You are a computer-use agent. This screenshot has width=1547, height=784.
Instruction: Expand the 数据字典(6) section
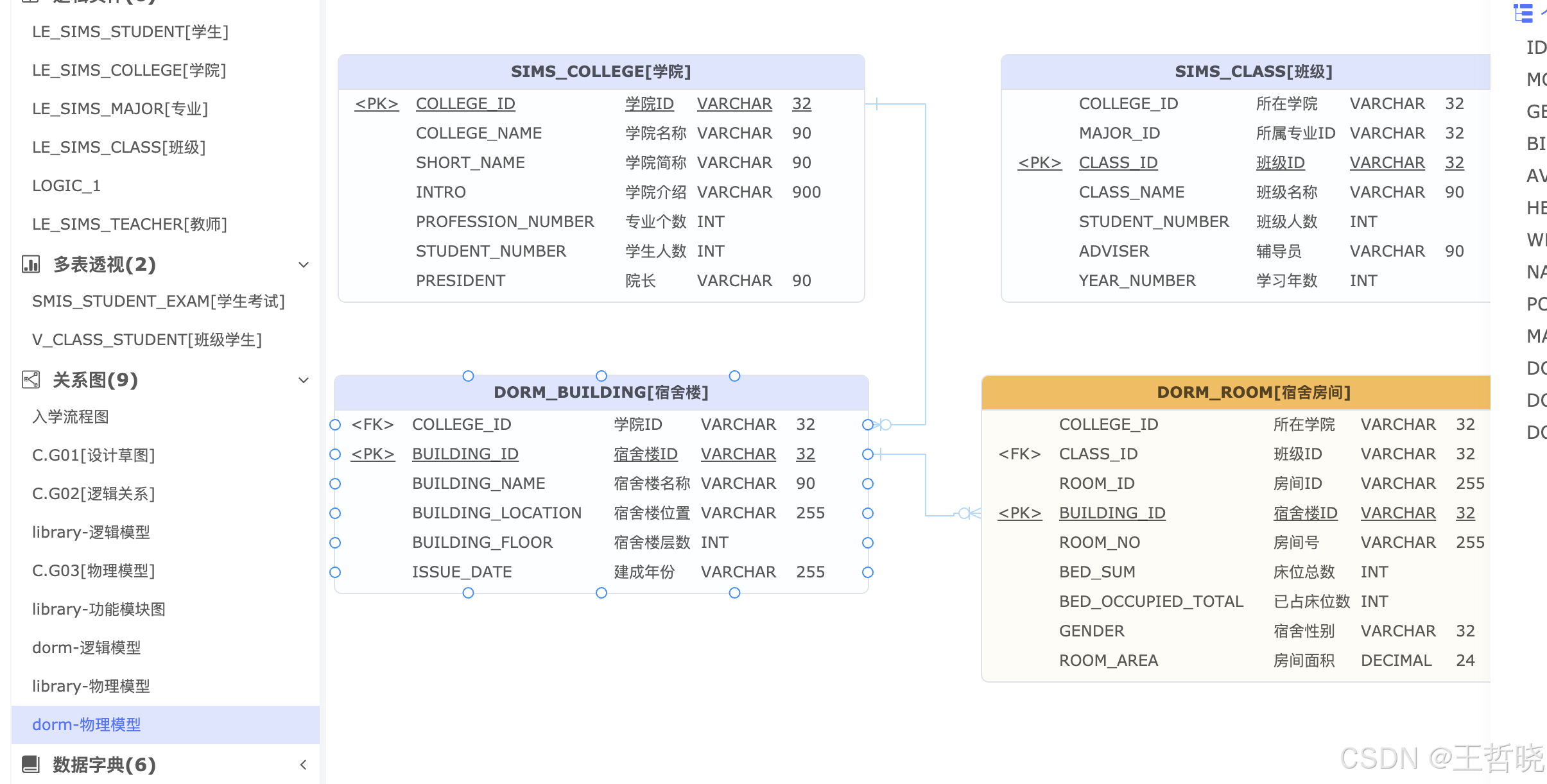click(x=304, y=765)
